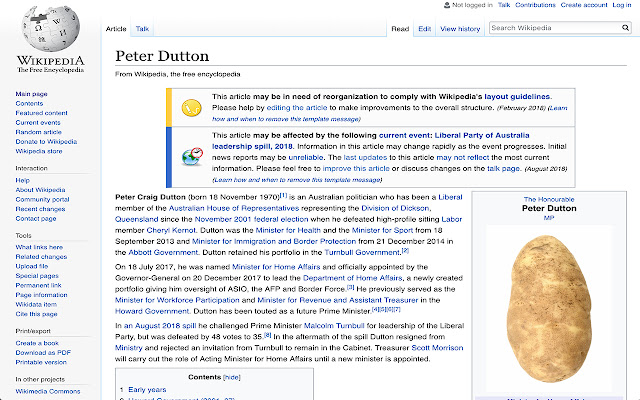640x400 pixels.
Task: Open Scott Morrison link
Action: (437, 348)
